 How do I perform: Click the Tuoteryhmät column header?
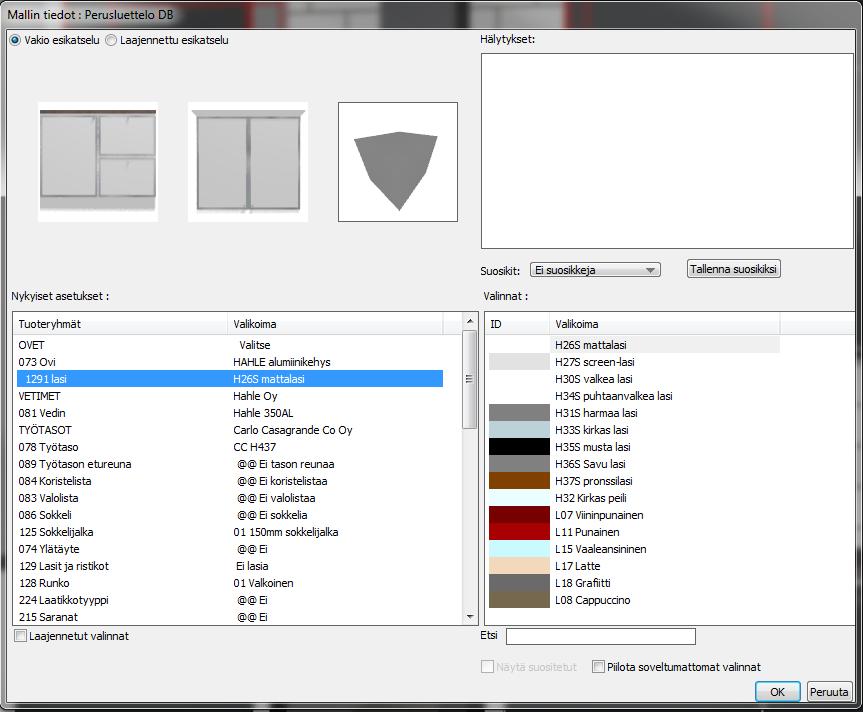coord(121,324)
